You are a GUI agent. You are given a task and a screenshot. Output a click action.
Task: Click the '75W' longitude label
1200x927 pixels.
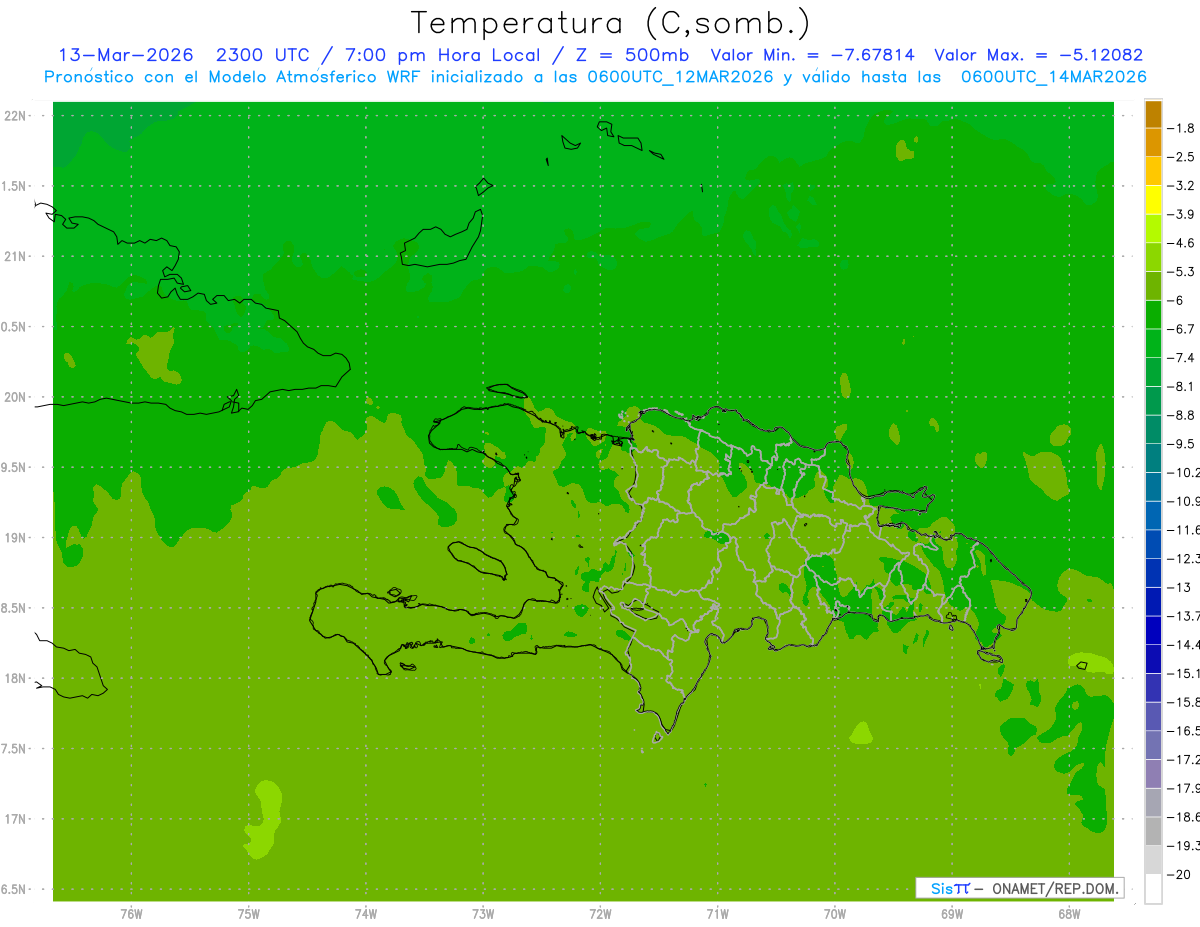coord(249,913)
